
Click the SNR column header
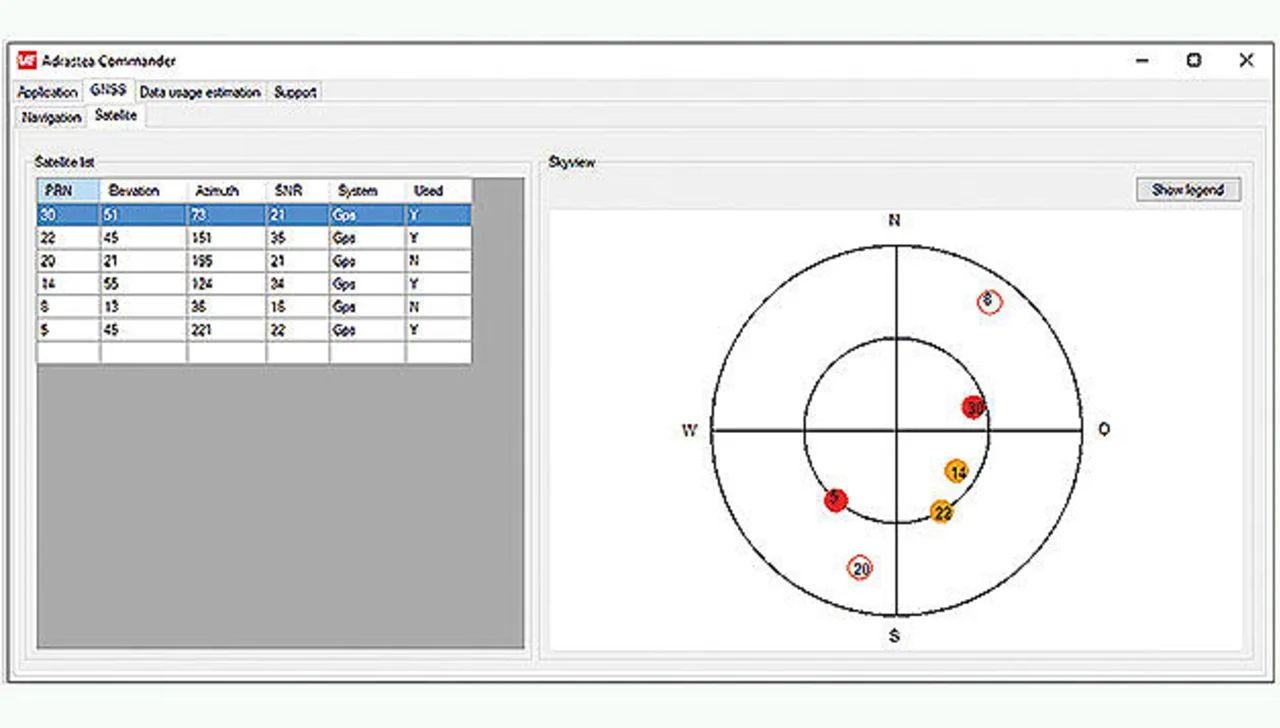(297, 190)
